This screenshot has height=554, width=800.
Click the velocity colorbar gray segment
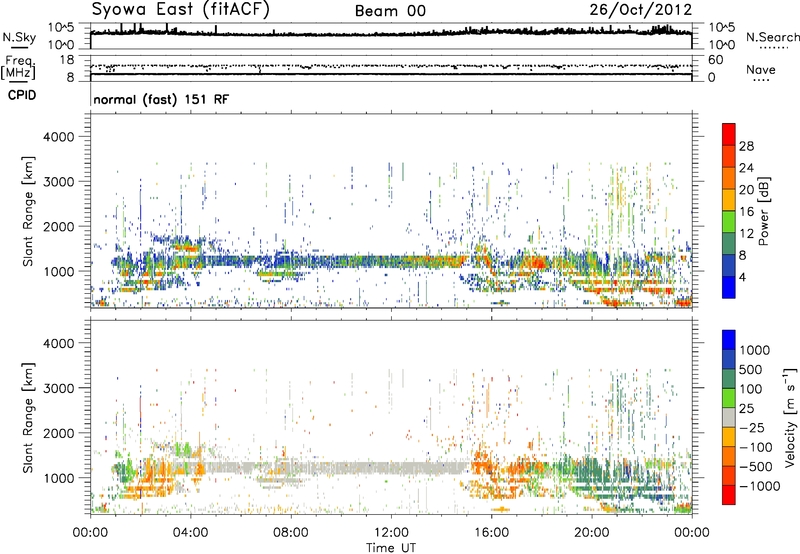click(x=729, y=418)
